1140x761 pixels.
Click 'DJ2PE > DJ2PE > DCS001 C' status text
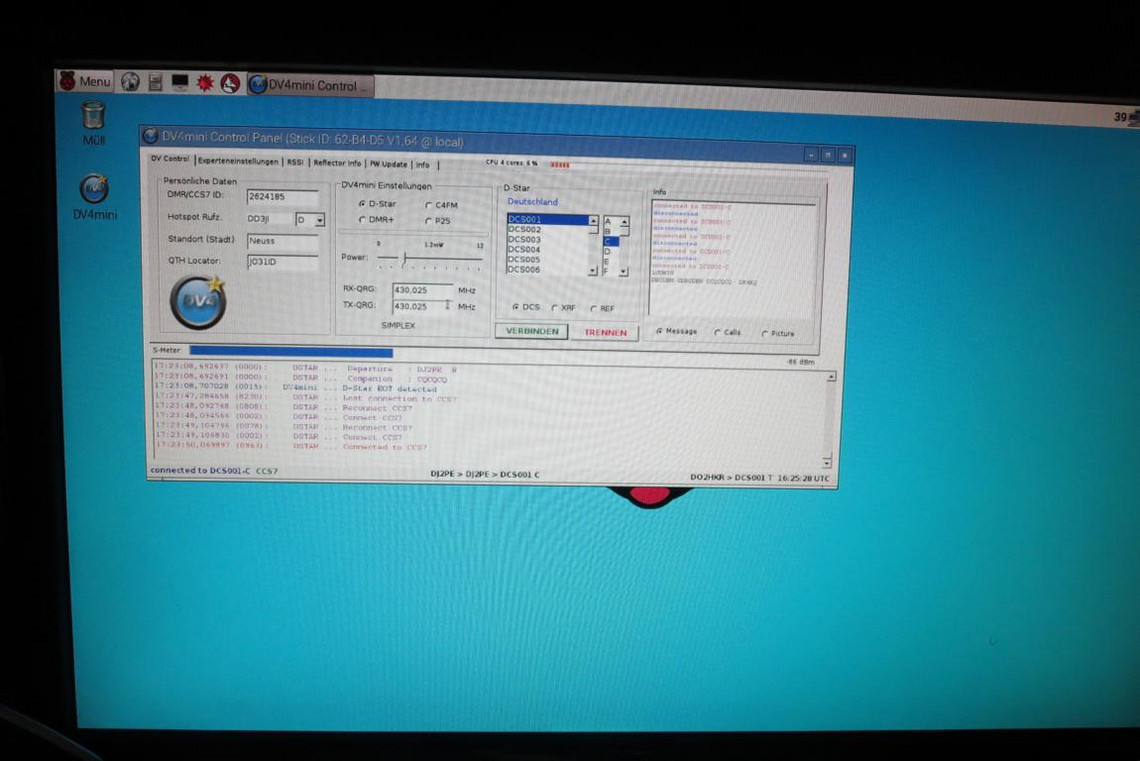[x=485, y=474]
